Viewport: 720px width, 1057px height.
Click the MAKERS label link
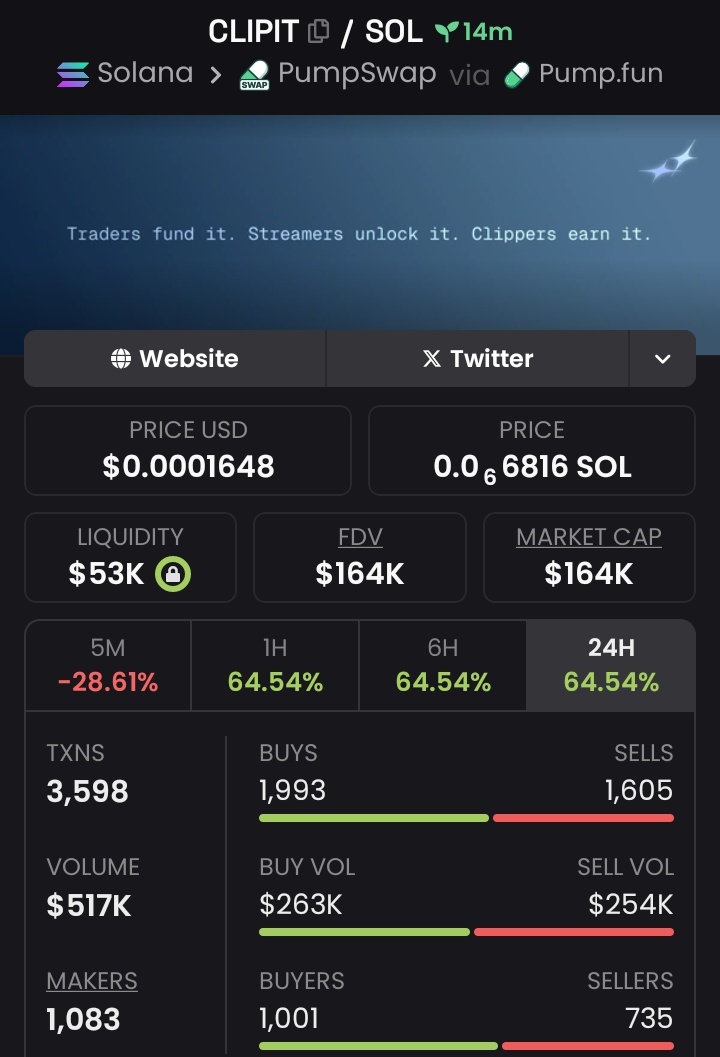[92, 981]
